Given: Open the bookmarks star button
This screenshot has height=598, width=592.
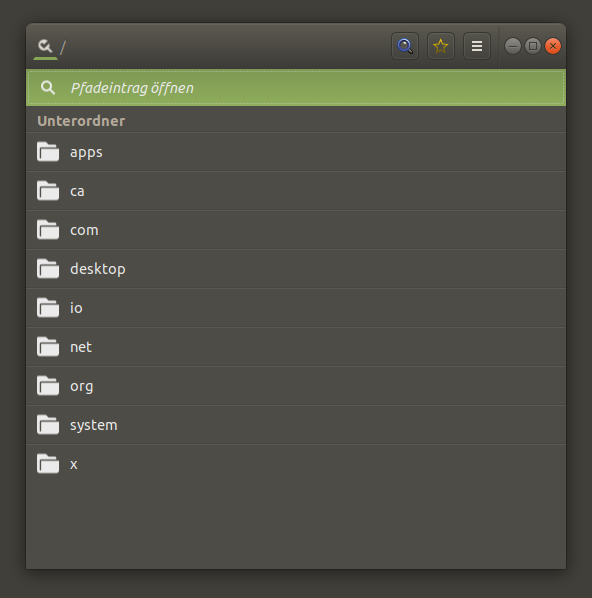Looking at the screenshot, I should (441, 46).
